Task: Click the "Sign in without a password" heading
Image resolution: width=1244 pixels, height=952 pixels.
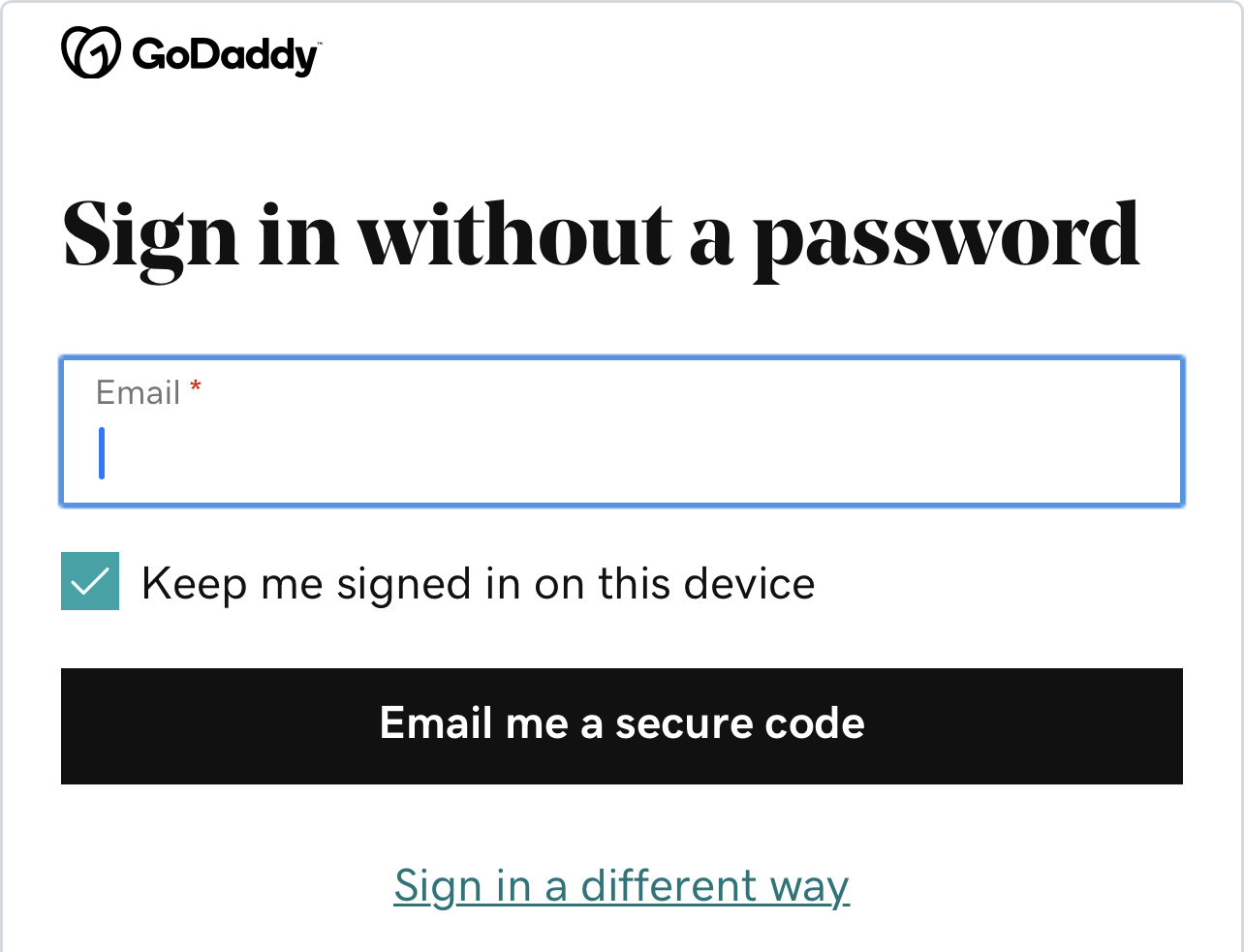Action: pyautogui.click(x=601, y=235)
